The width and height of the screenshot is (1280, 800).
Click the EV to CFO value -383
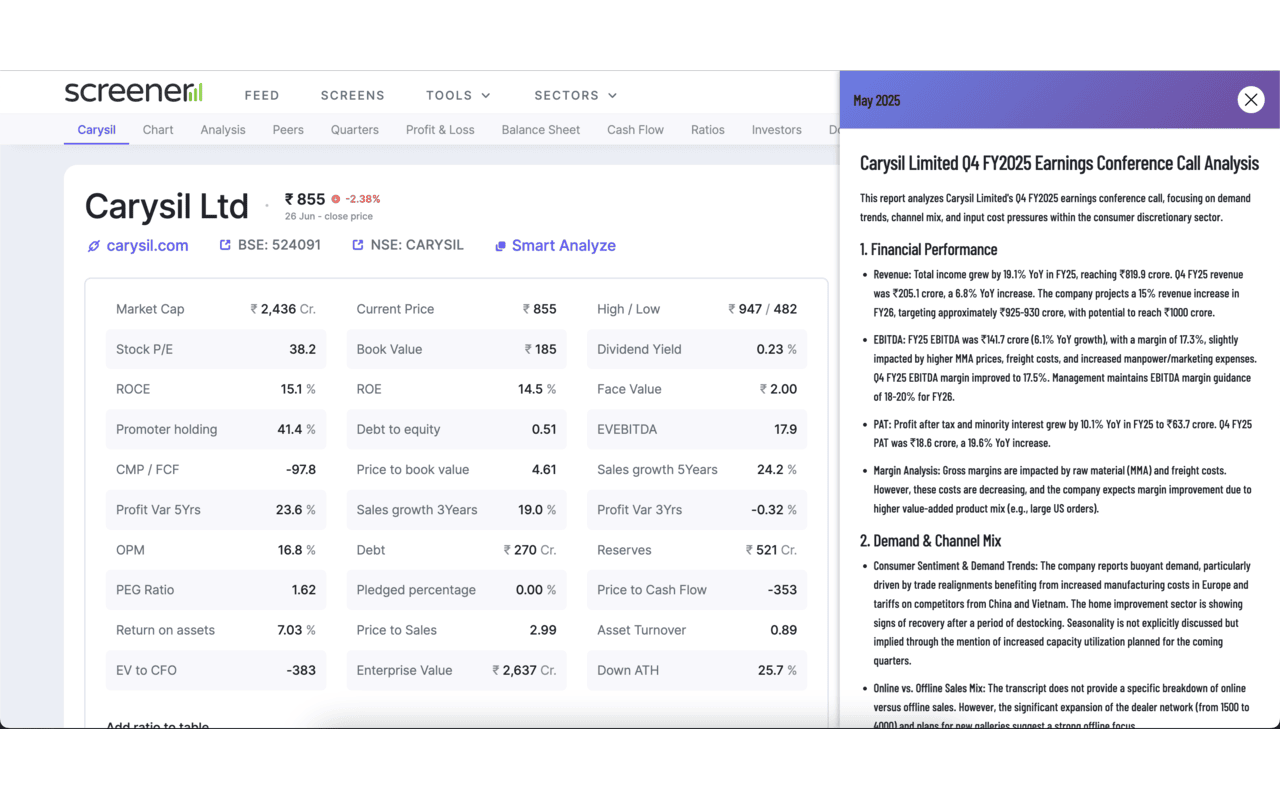[x=301, y=670]
